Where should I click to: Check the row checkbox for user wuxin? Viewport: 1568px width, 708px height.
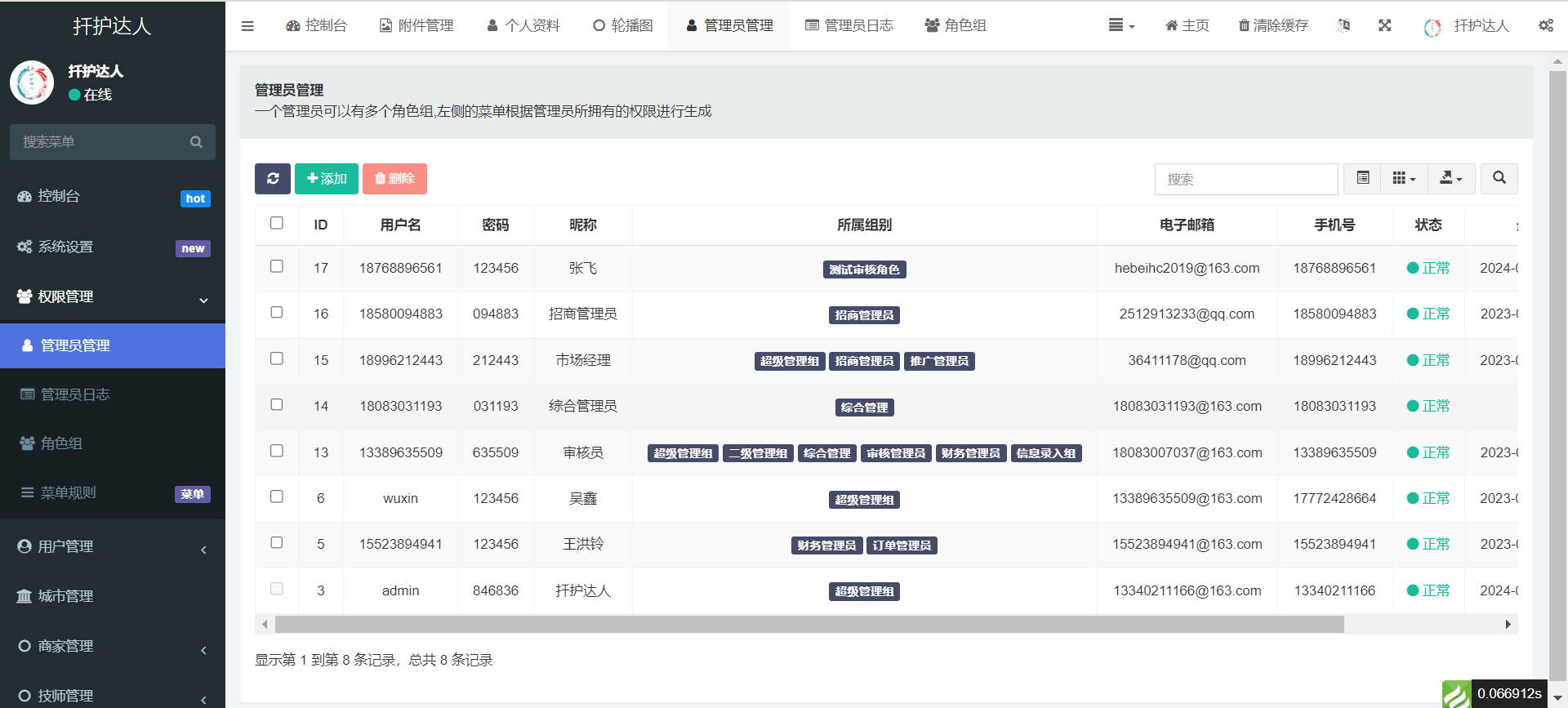point(277,496)
